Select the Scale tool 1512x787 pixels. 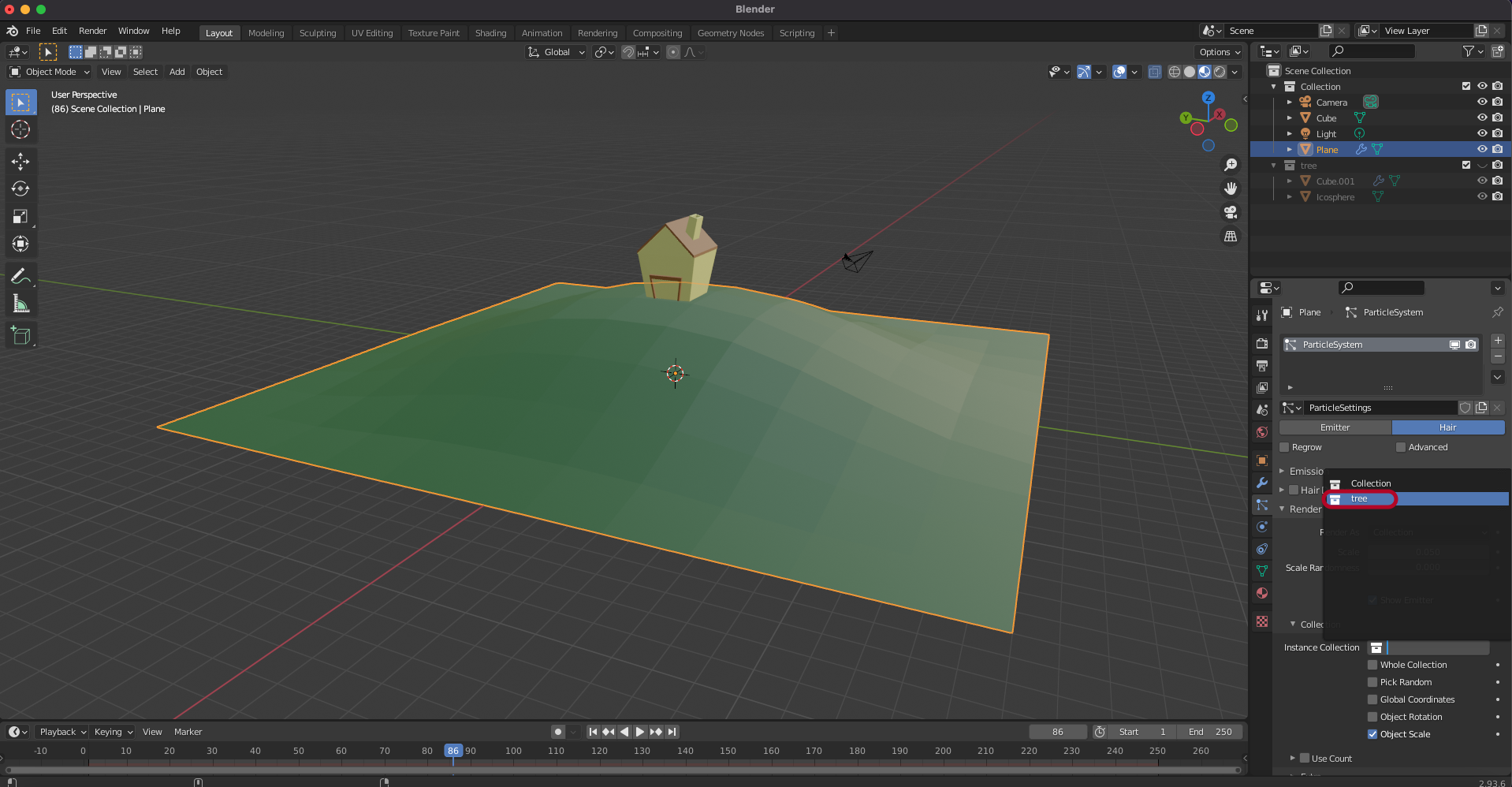[x=20, y=217]
